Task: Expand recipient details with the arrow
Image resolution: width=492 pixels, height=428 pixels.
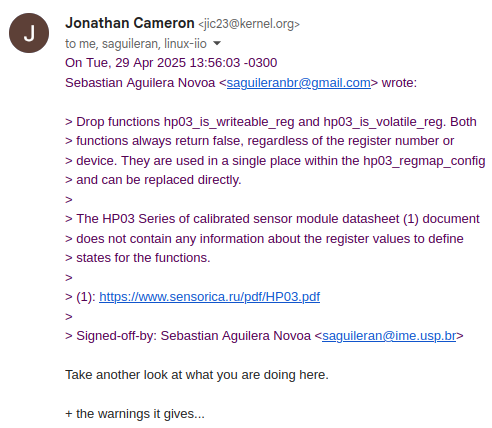Action: point(217,43)
